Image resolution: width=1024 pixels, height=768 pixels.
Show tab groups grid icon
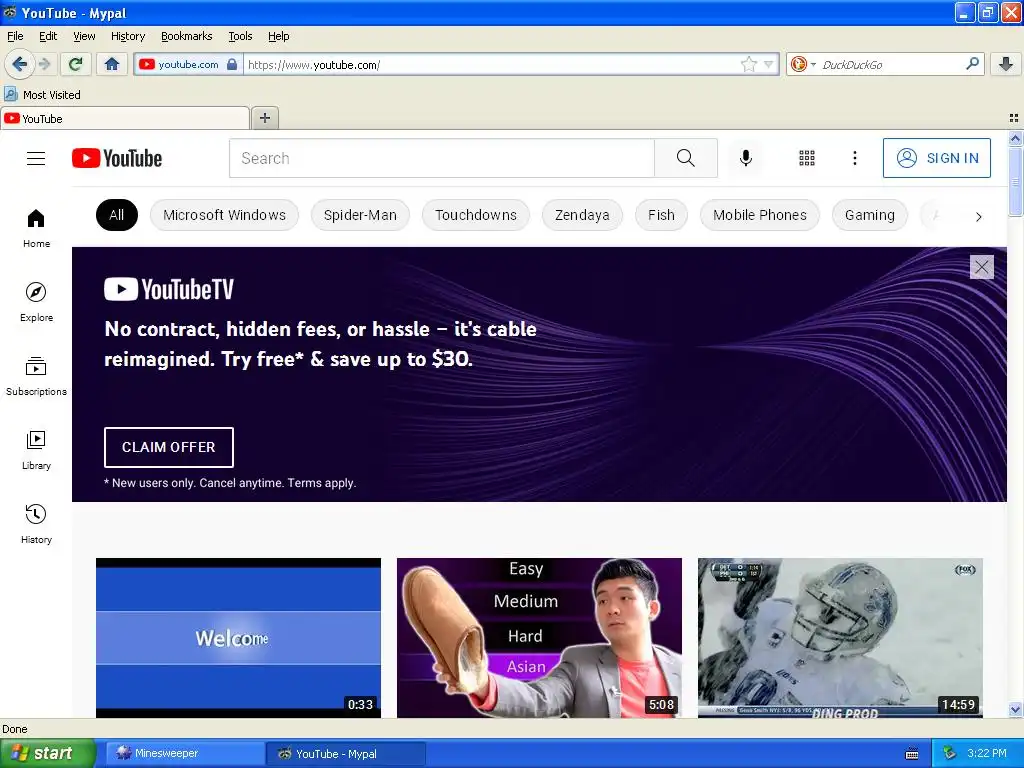[x=1014, y=118]
